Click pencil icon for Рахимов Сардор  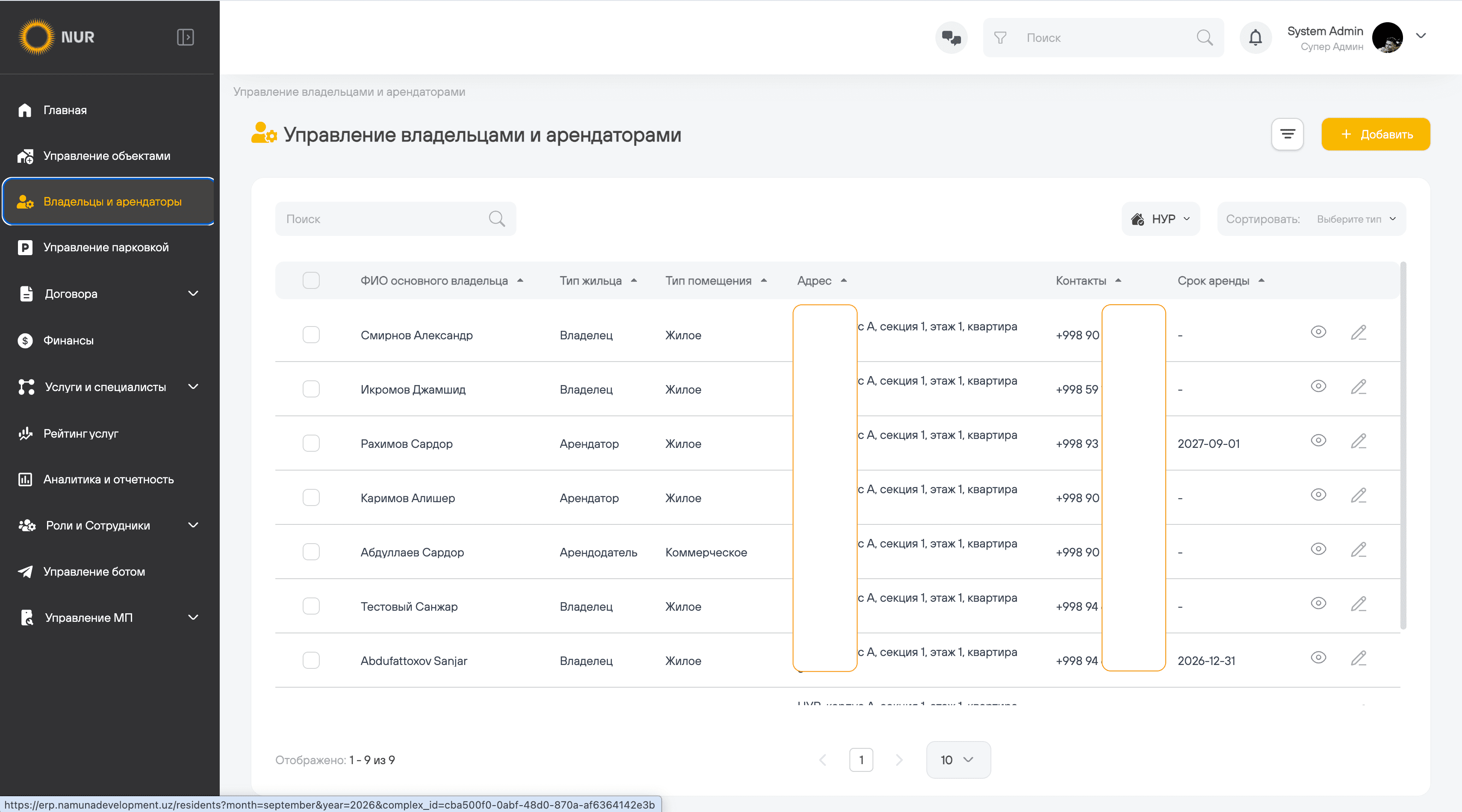pyautogui.click(x=1358, y=441)
